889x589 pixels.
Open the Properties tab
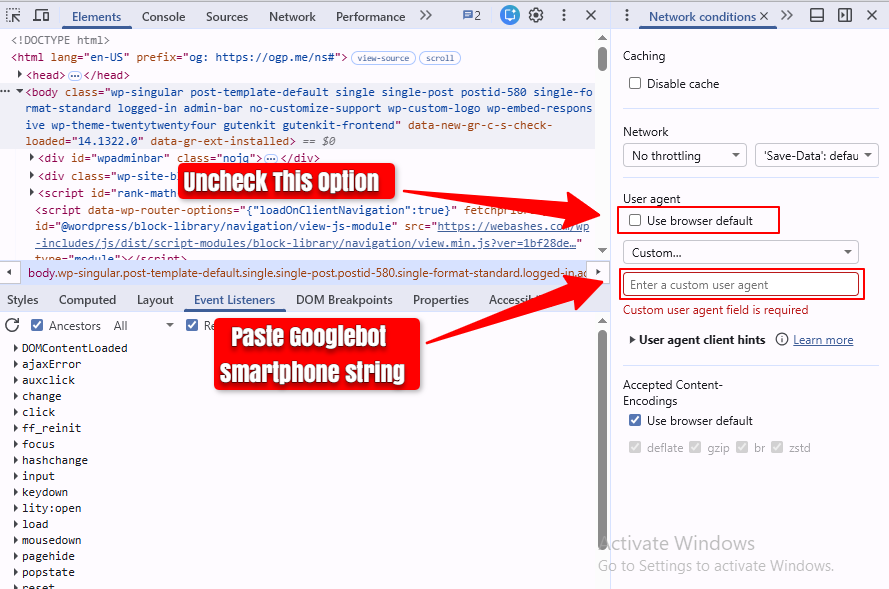441,300
